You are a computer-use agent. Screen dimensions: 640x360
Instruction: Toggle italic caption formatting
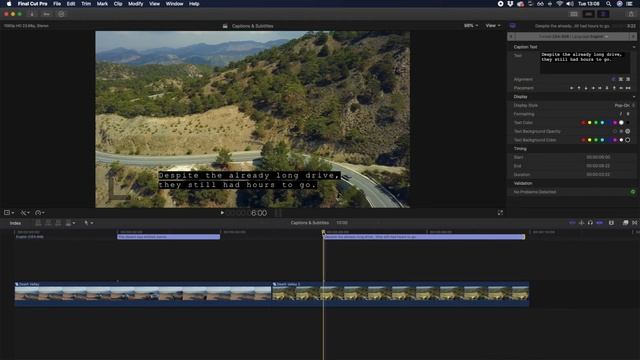621,114
